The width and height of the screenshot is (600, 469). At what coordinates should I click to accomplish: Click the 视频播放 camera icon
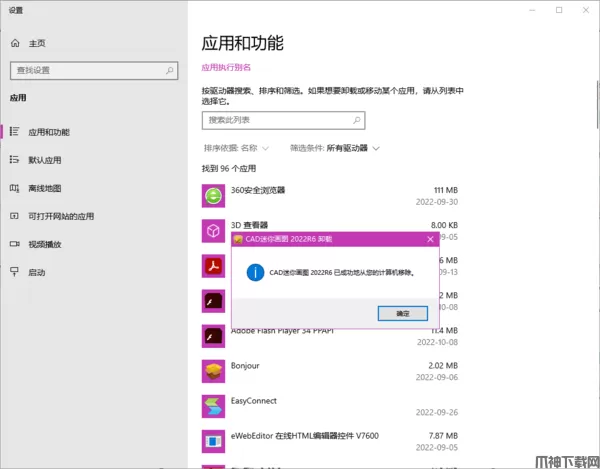(x=14, y=244)
